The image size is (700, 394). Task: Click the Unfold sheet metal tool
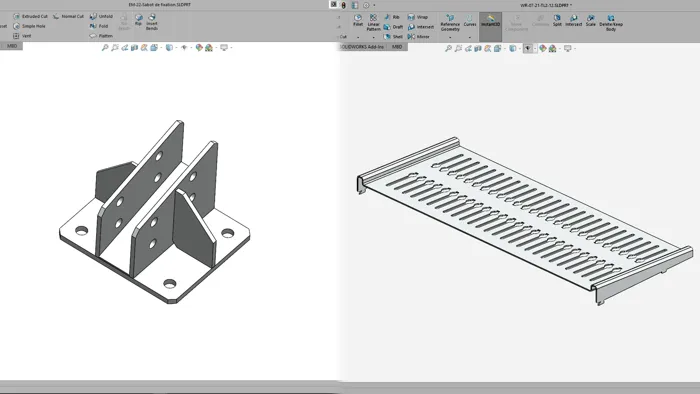pyautogui.click(x=101, y=16)
